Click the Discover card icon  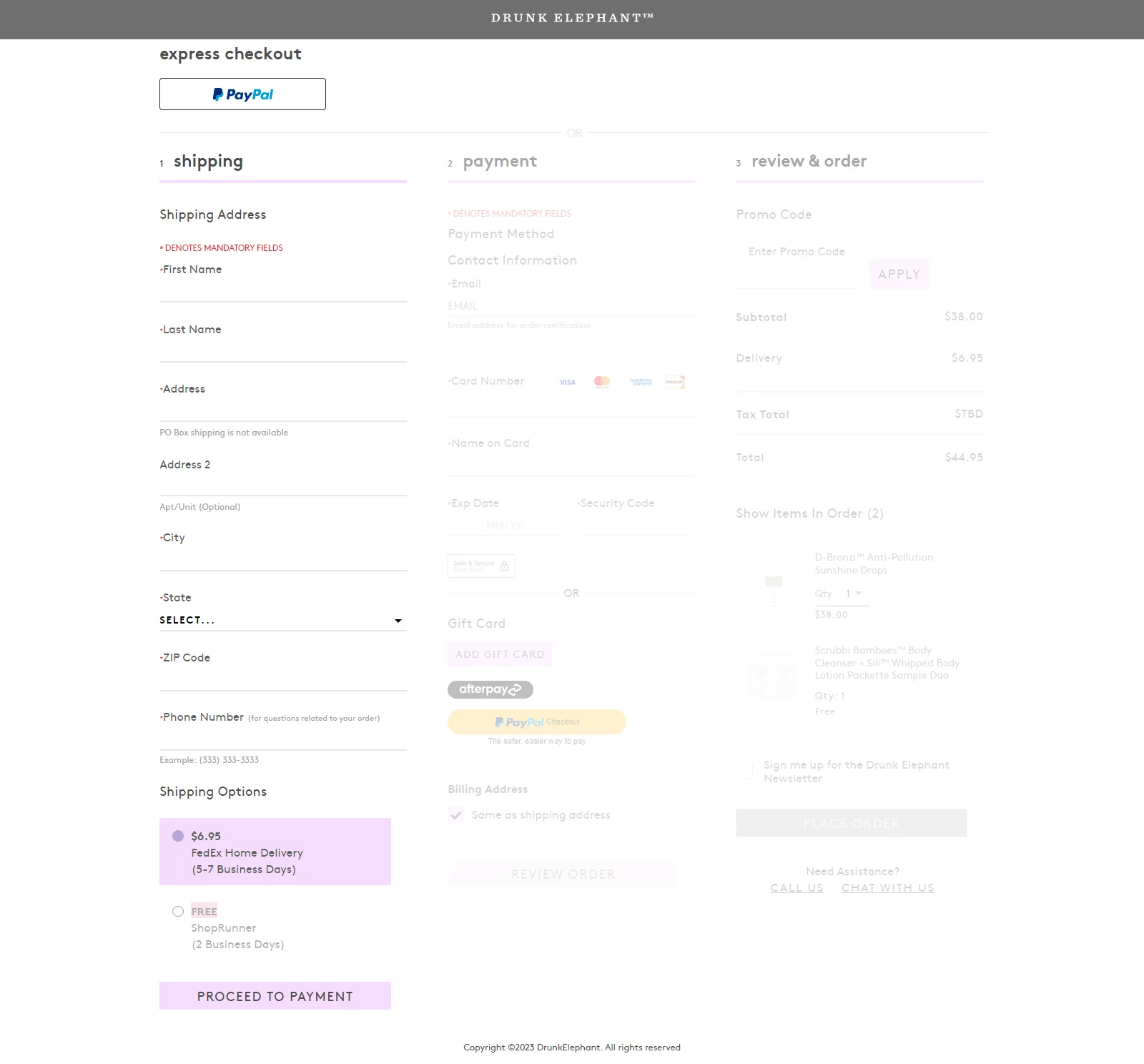point(675,382)
